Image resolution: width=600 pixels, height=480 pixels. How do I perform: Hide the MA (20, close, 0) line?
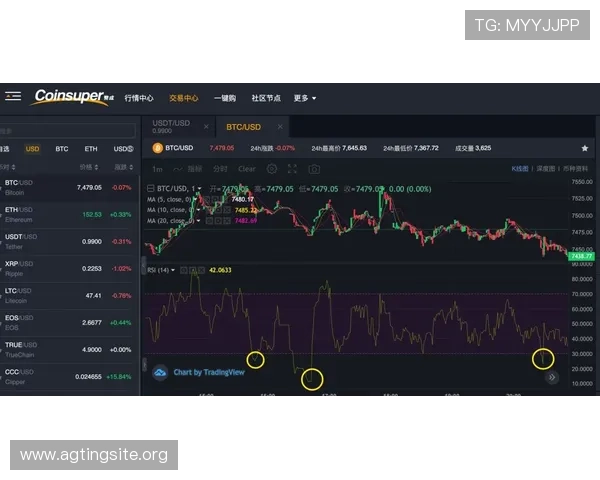point(209,220)
